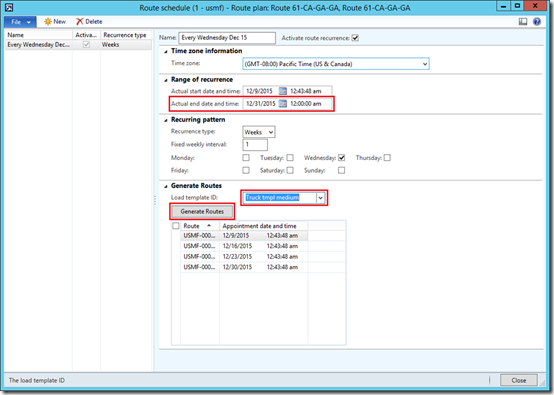Image resolution: width=554 pixels, height=395 pixels.
Task: Open the Recurrence type dropdown
Action: point(271,132)
